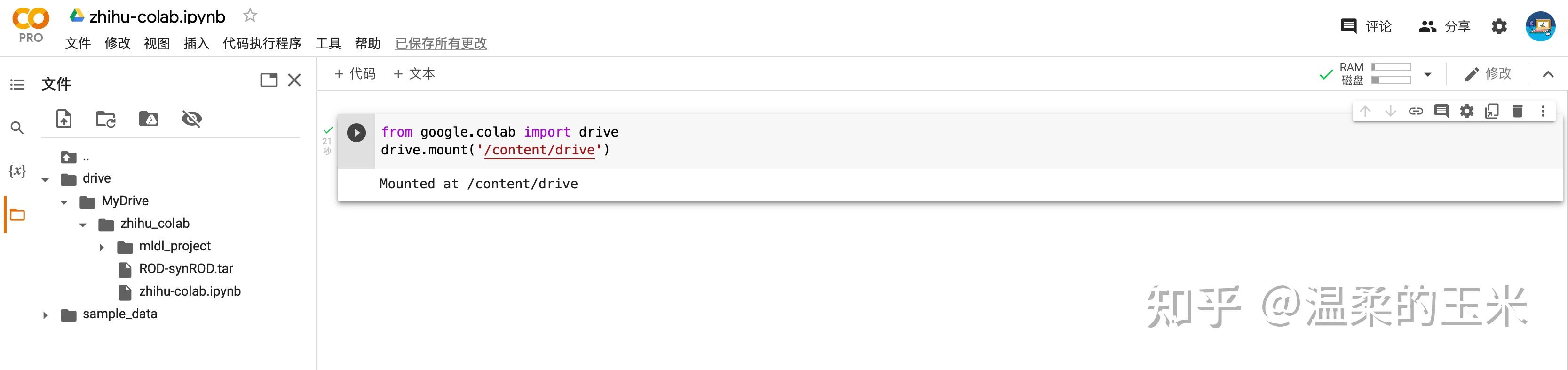Open the 代码执行程序 menu
Viewport: 1568px width, 370px height.
click(262, 43)
